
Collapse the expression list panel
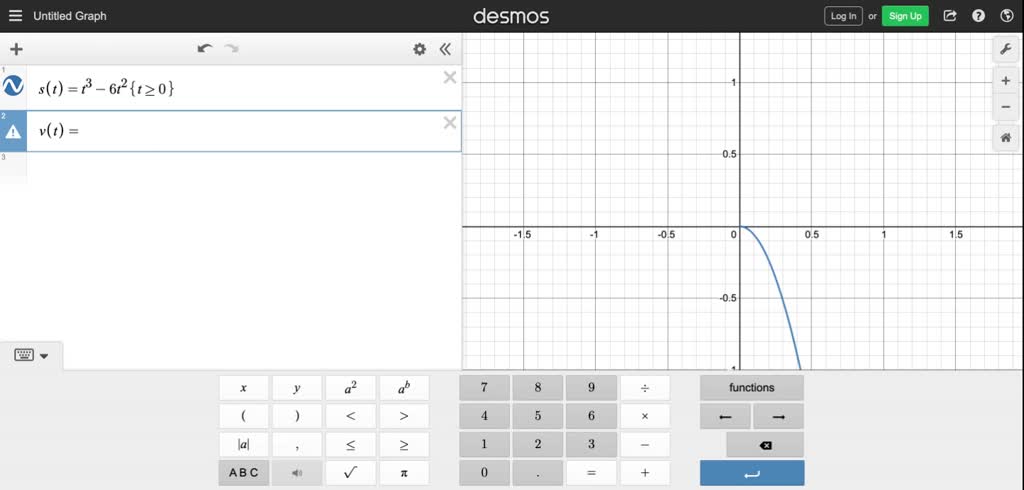click(445, 49)
